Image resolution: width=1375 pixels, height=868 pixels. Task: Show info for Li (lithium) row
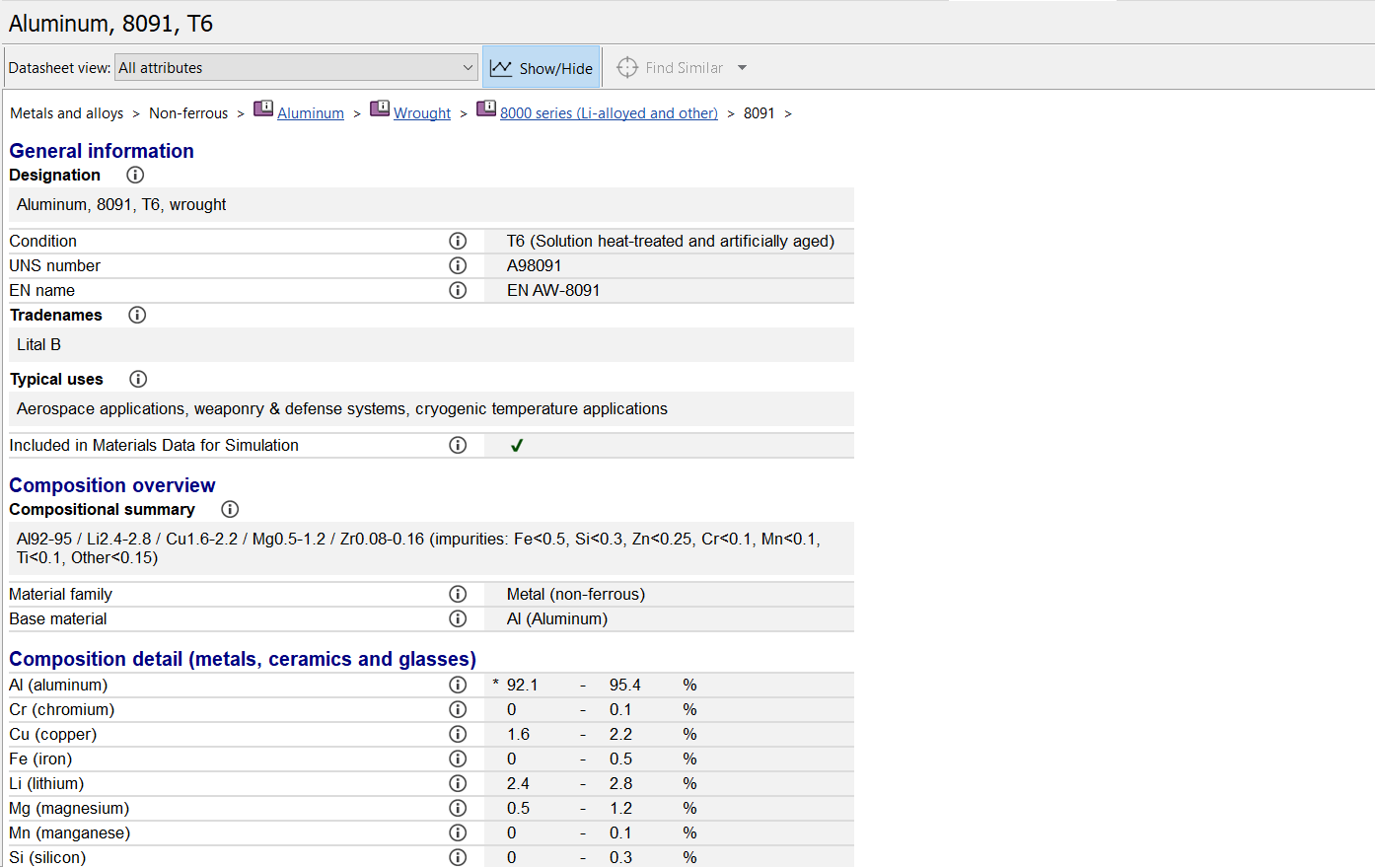click(458, 783)
